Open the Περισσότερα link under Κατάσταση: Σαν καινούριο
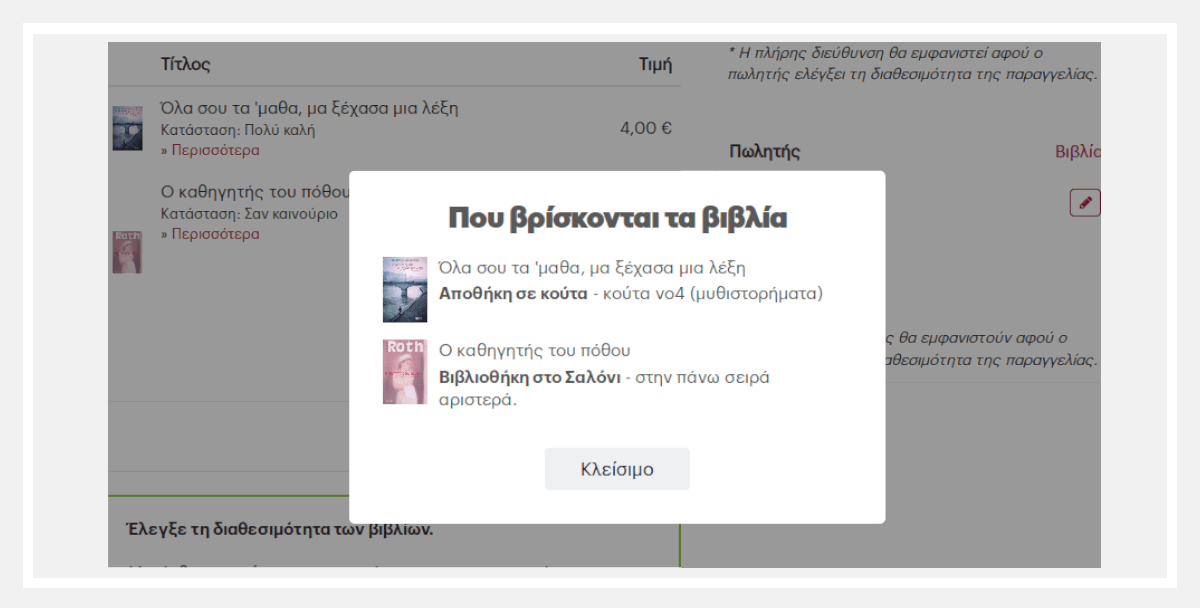The image size is (1200, 608). pyautogui.click(x=215, y=234)
